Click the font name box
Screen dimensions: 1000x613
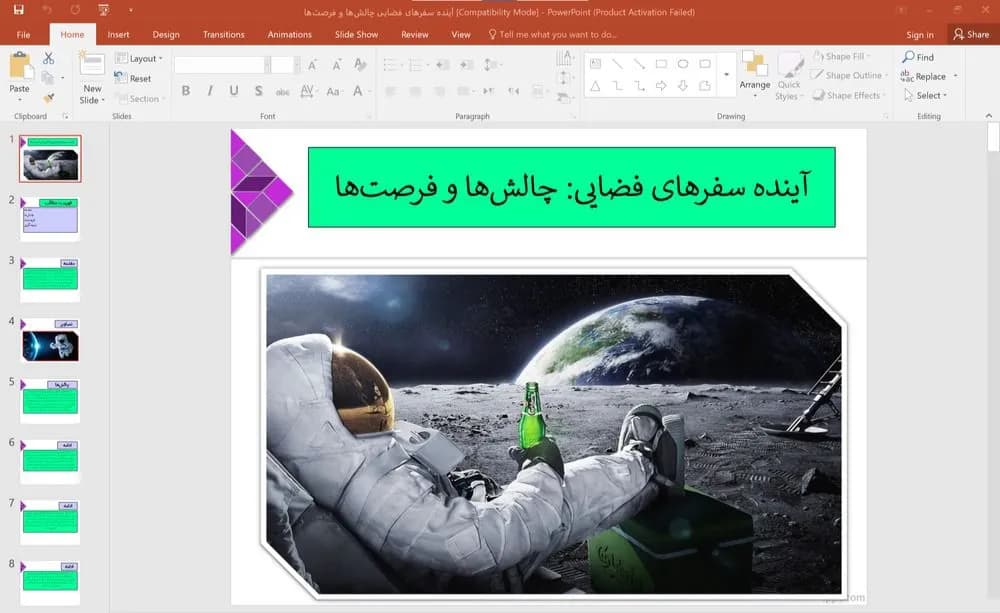pyautogui.click(x=219, y=64)
